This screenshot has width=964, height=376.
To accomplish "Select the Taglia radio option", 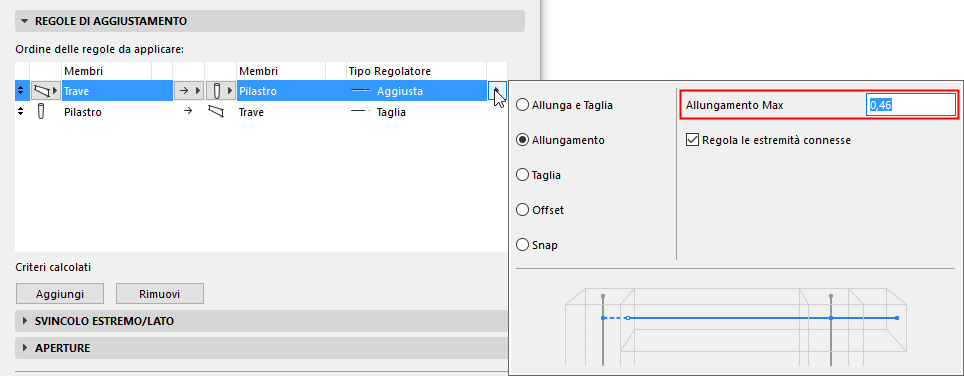I will 523,175.
